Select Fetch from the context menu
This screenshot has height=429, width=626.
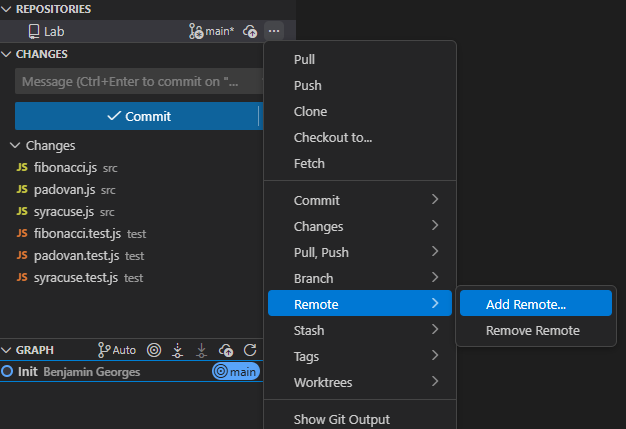coord(309,163)
